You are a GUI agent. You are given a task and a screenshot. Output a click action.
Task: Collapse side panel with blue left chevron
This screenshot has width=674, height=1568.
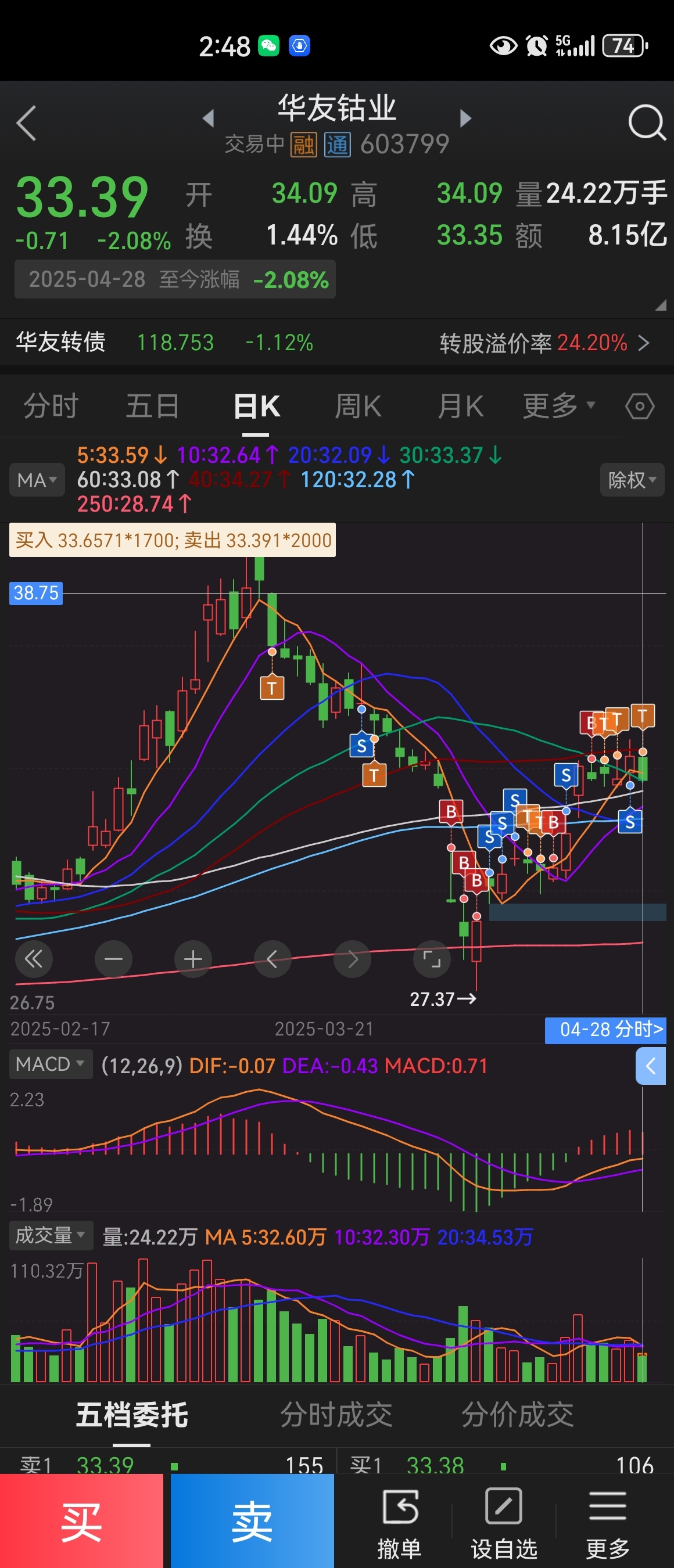click(x=650, y=1066)
